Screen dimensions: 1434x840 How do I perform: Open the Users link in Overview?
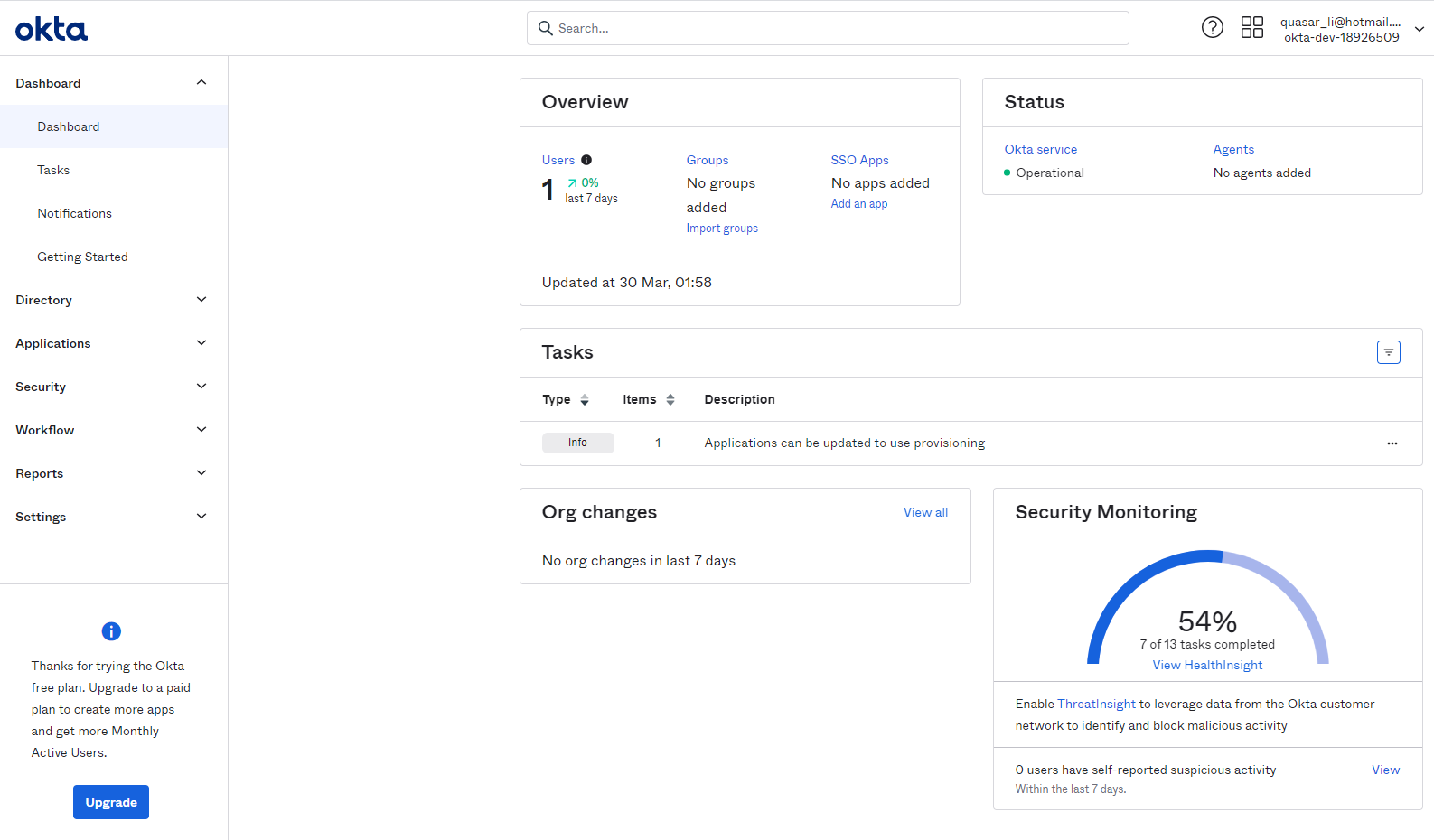pyautogui.click(x=558, y=160)
